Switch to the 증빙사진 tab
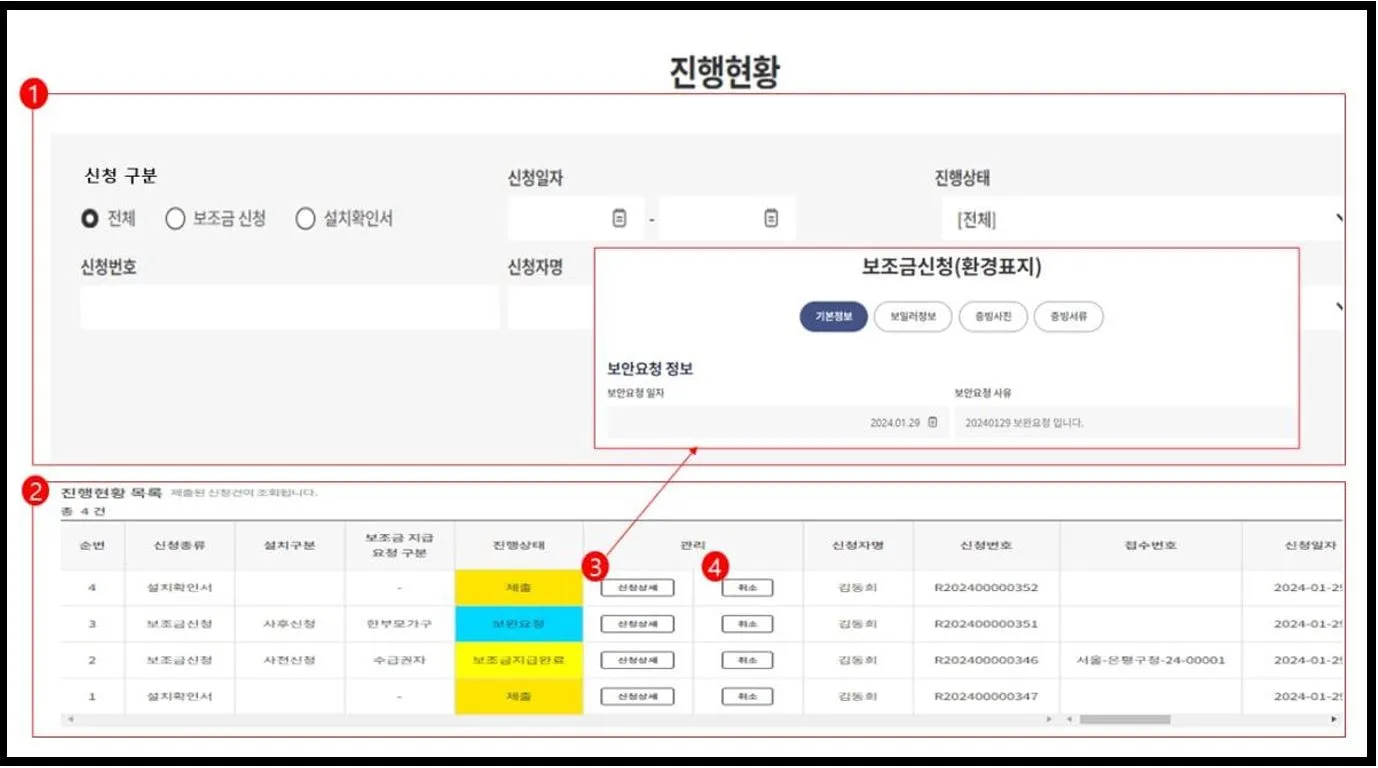Image resolution: width=1378 pixels, height=768 pixels. click(x=993, y=317)
